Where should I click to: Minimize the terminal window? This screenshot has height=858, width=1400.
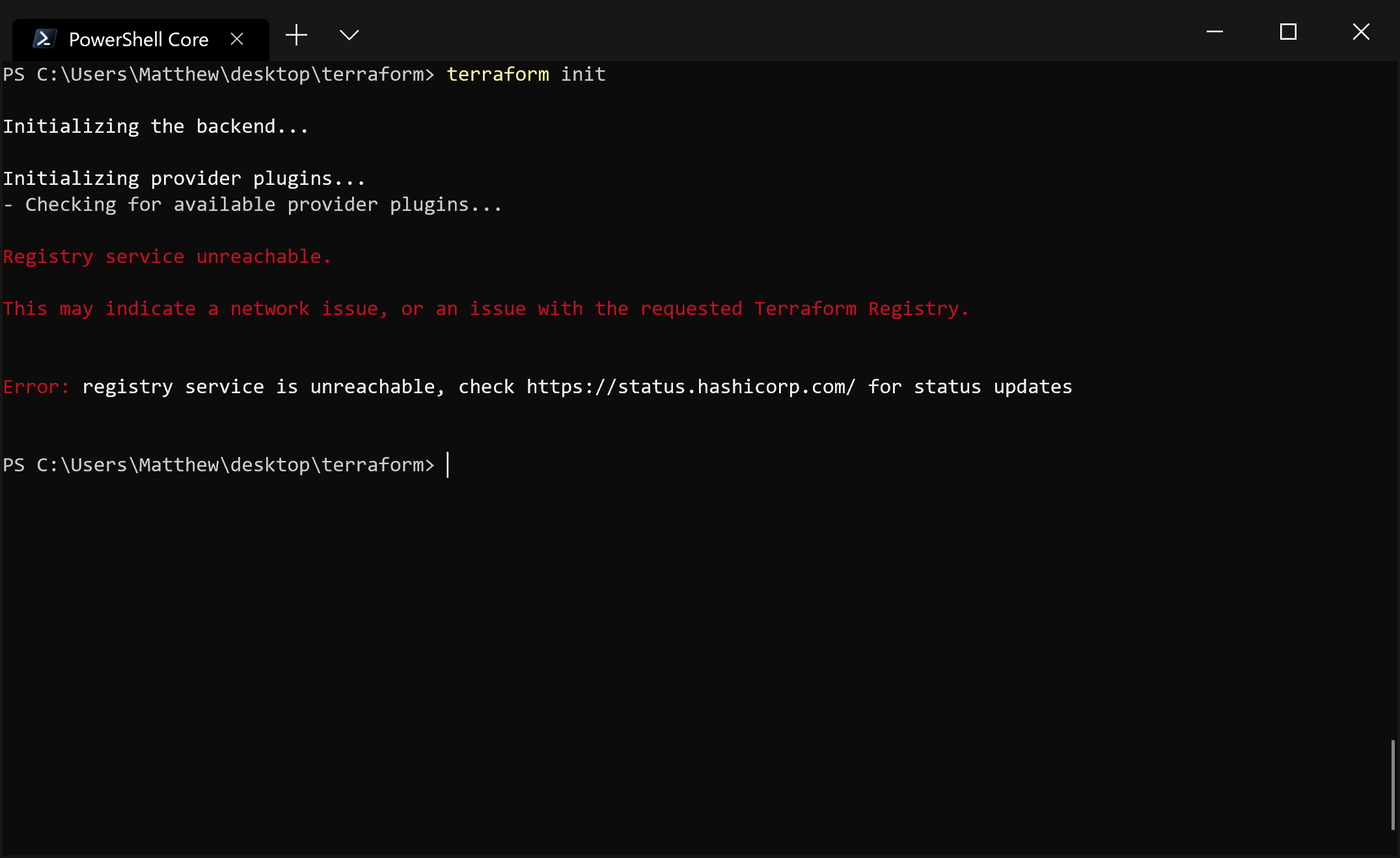coord(1215,31)
